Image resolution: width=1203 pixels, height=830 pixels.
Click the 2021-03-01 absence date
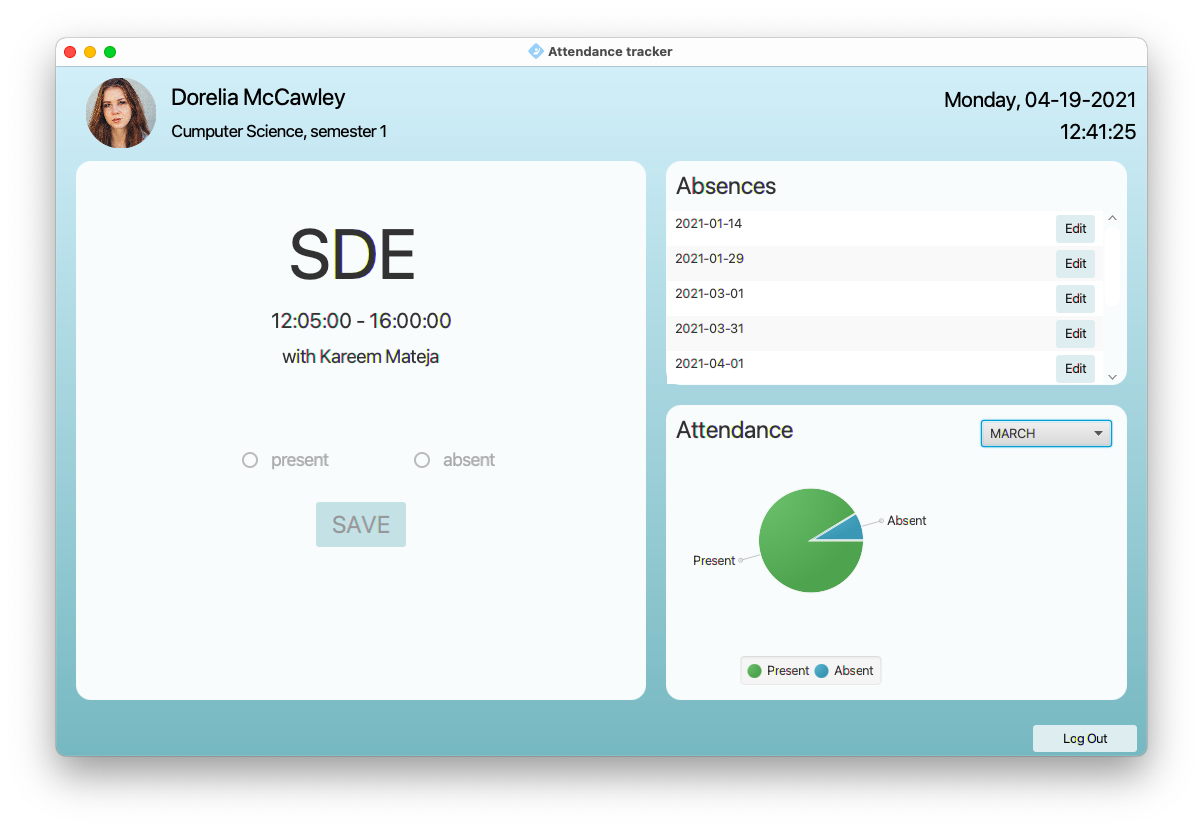(709, 294)
